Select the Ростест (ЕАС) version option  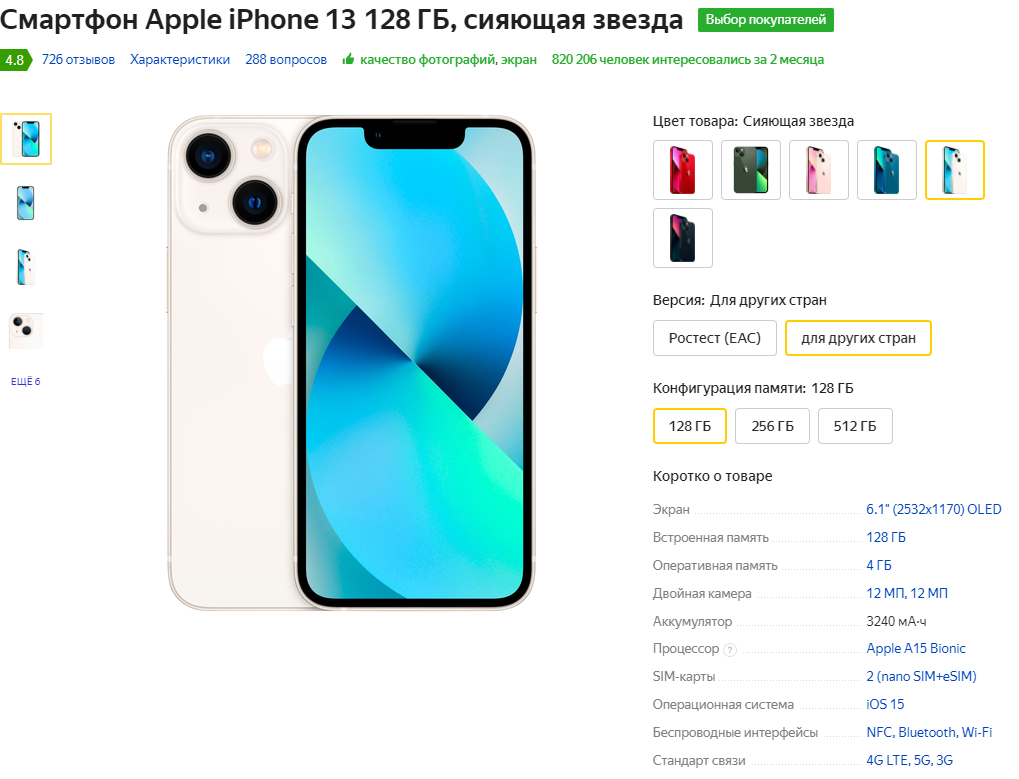714,338
